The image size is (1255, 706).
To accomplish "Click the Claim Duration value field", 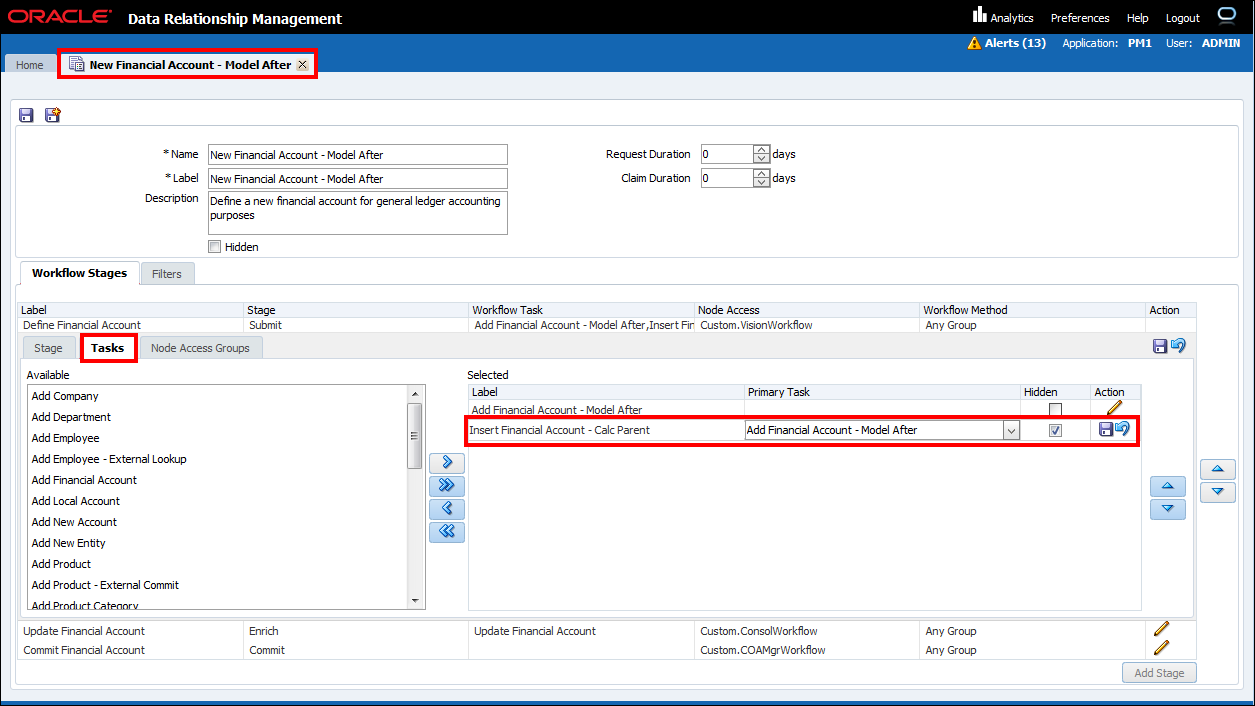I will pyautogui.click(x=727, y=178).
